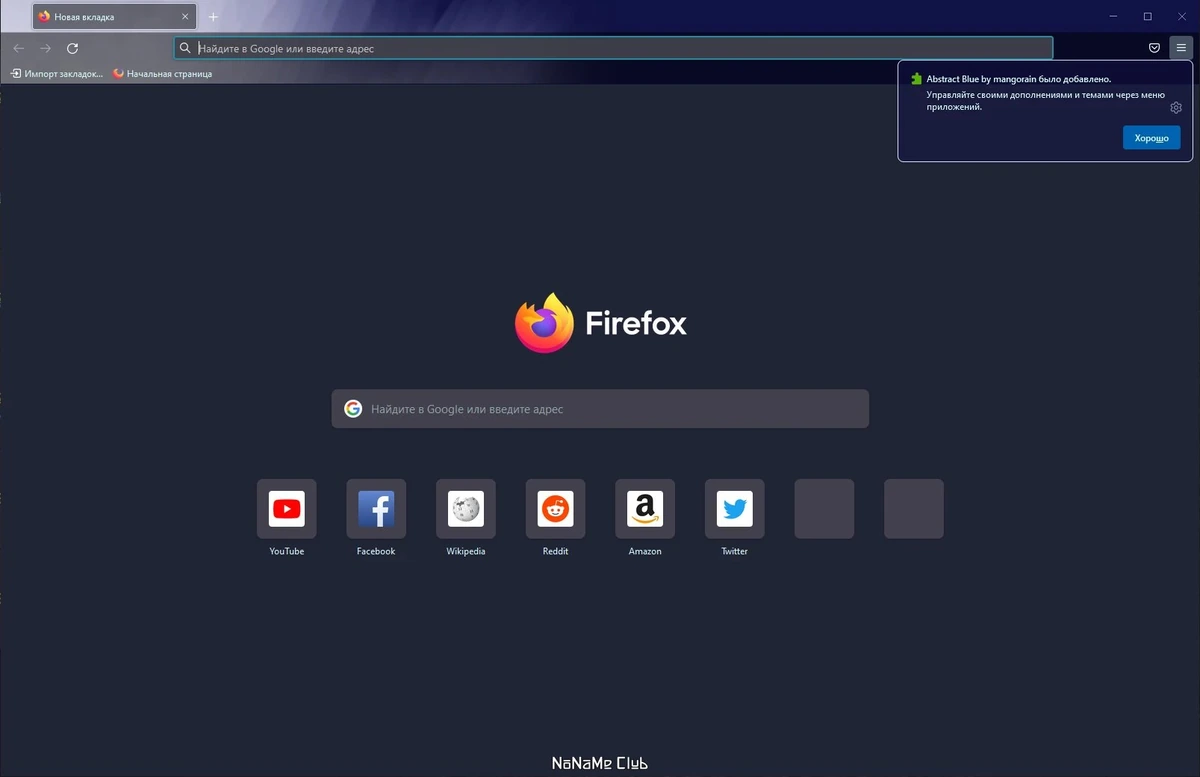
Task: Click the Facebook label text
Action: 376,551
